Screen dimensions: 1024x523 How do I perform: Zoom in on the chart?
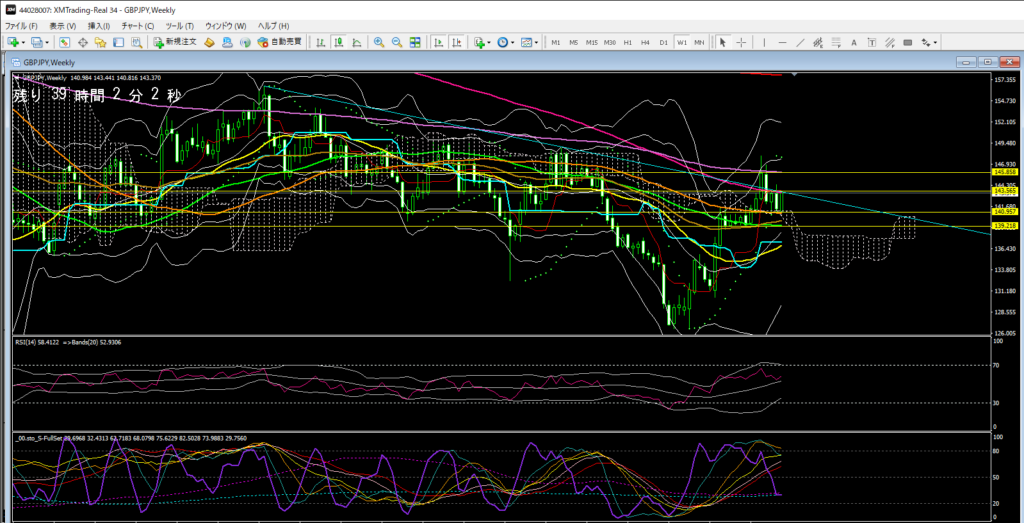coord(379,42)
